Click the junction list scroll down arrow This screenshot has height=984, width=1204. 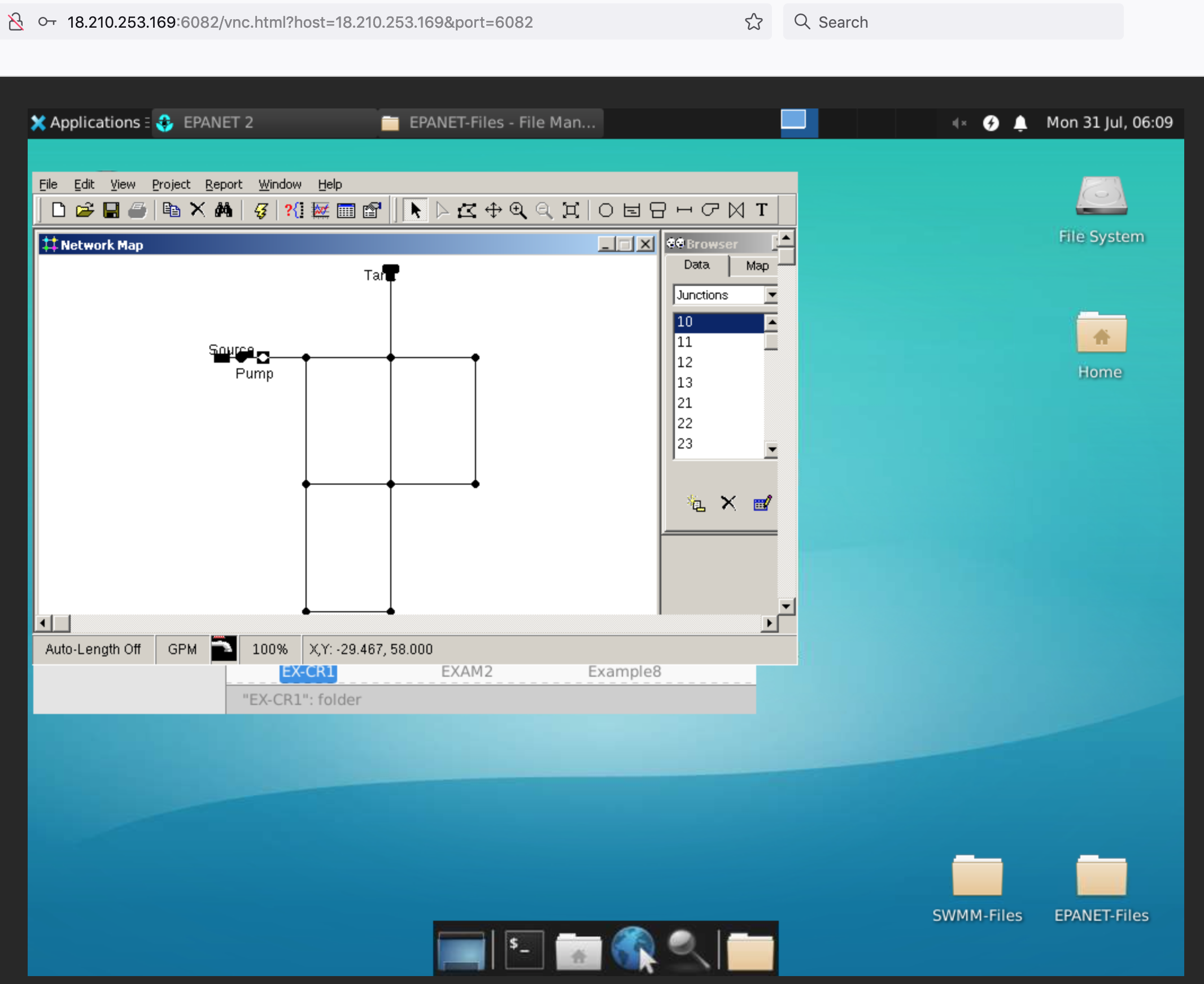[771, 450]
